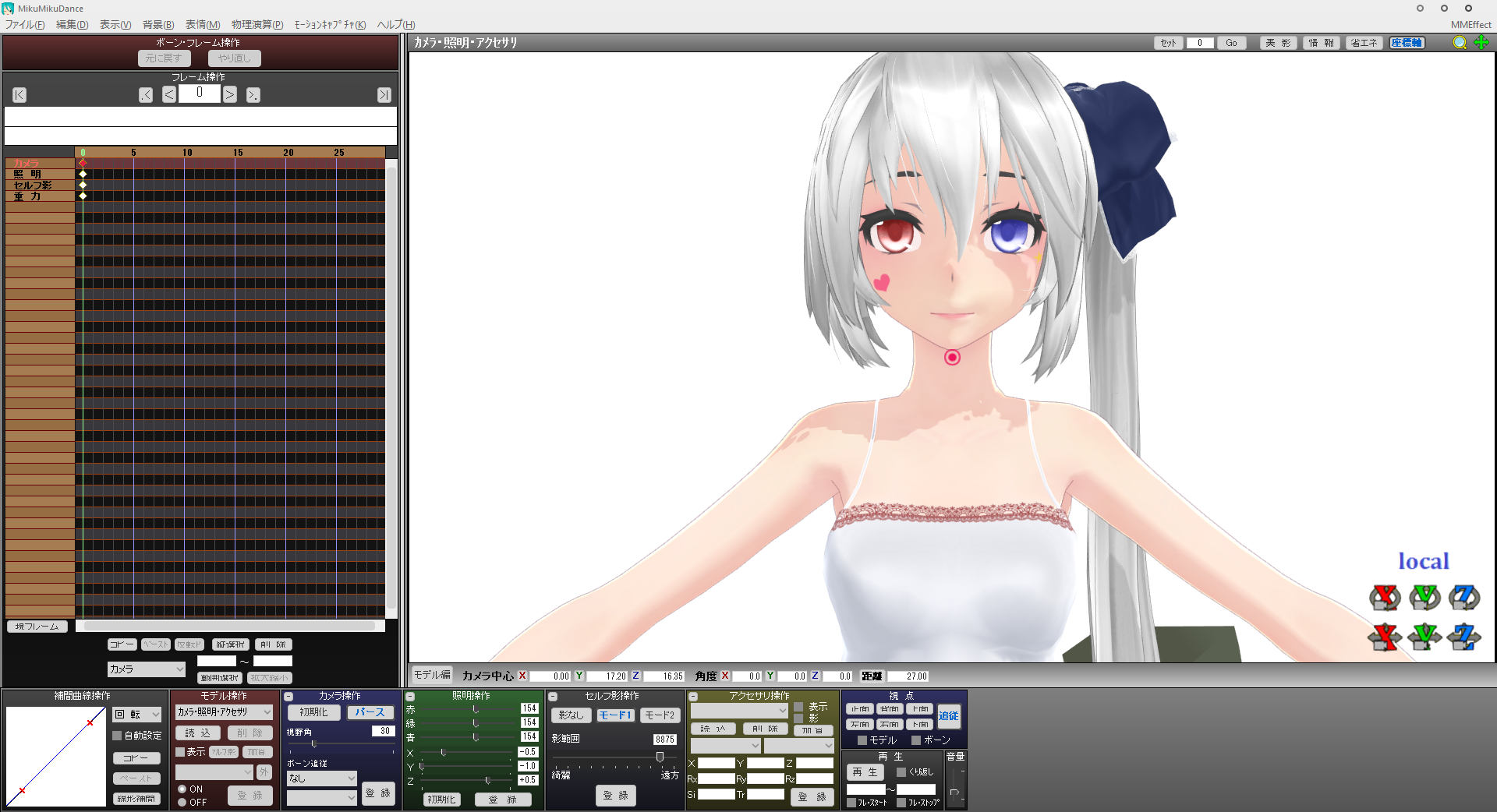Open the empty dropdown next to 外 button
Image resolution: width=1497 pixels, height=812 pixels.
pyautogui.click(x=214, y=772)
